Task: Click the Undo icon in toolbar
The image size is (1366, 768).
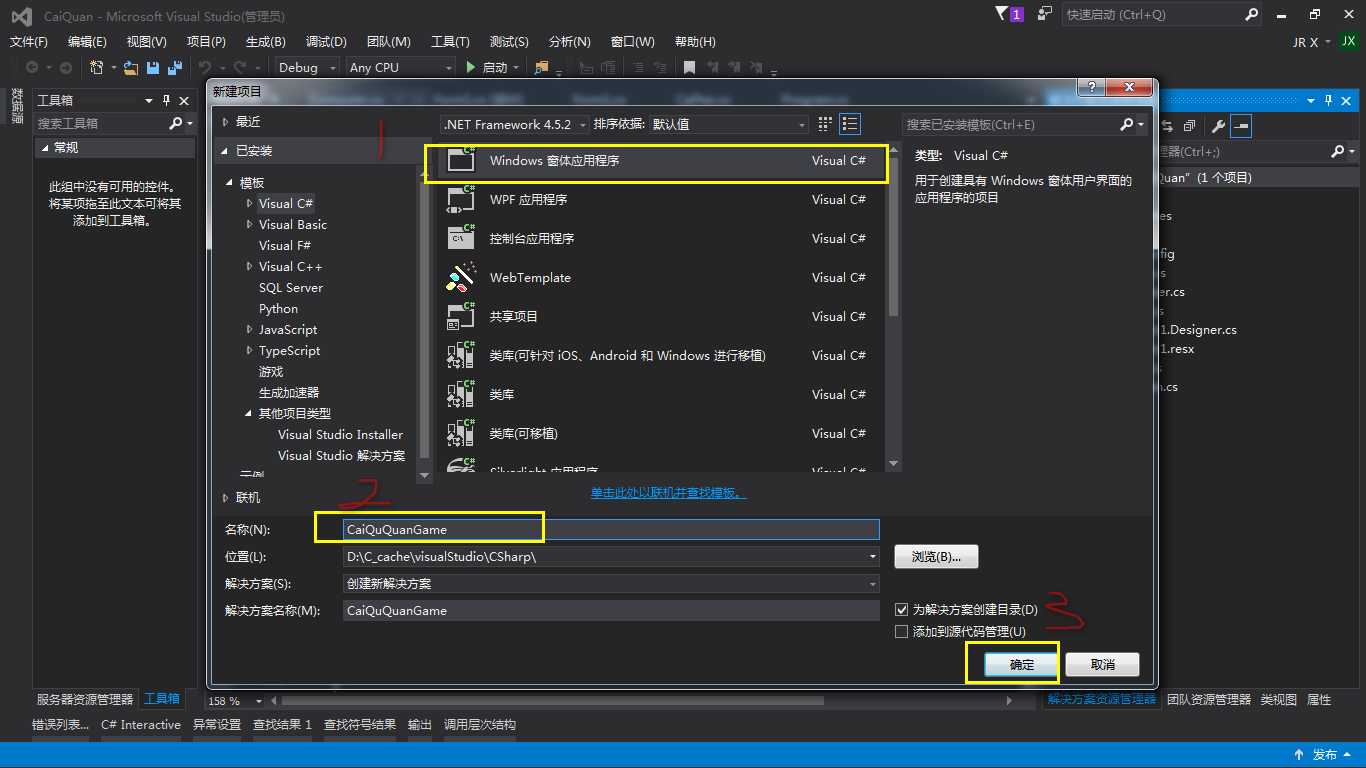Action: [205, 67]
